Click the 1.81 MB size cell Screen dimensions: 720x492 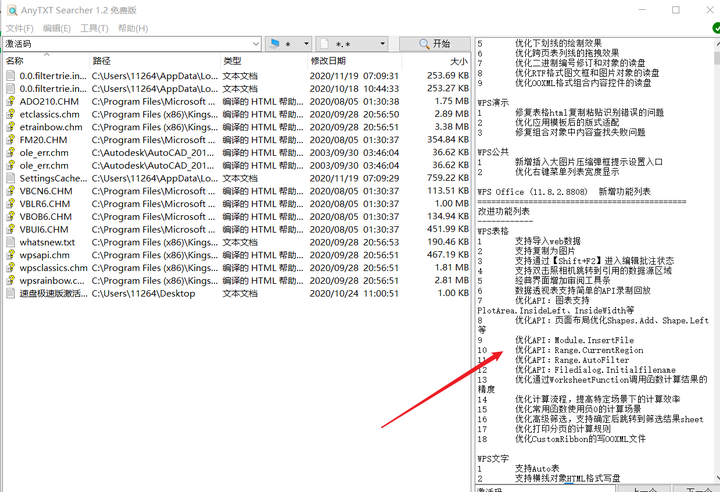[x=452, y=267]
